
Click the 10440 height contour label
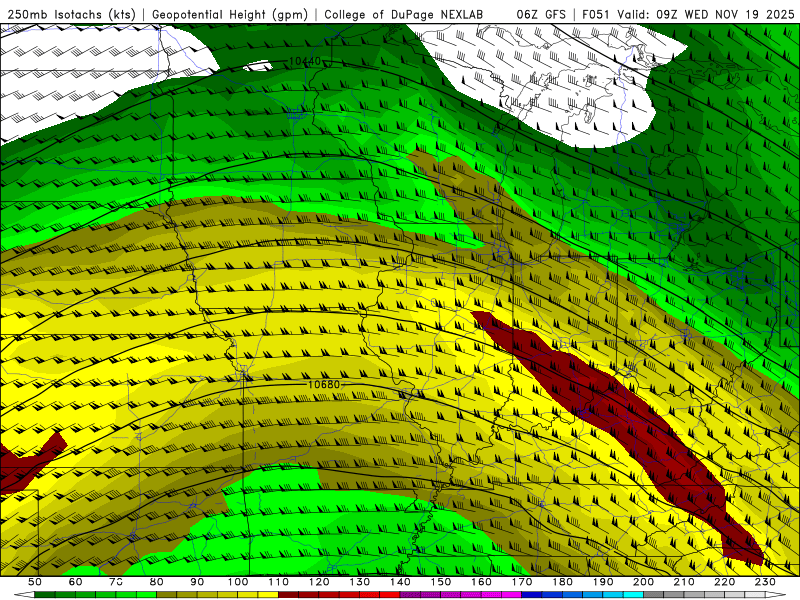(305, 61)
